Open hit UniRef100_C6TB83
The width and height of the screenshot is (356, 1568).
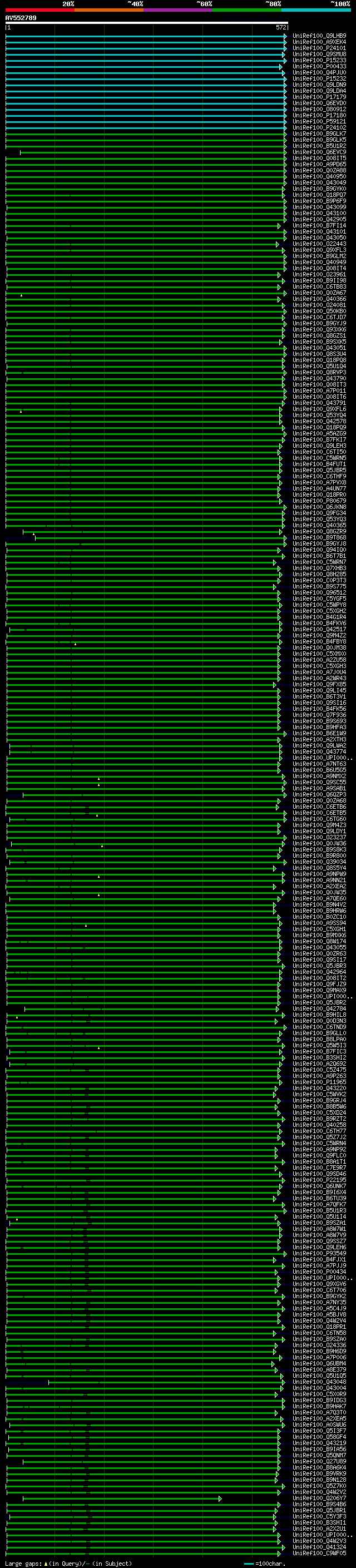point(319,286)
